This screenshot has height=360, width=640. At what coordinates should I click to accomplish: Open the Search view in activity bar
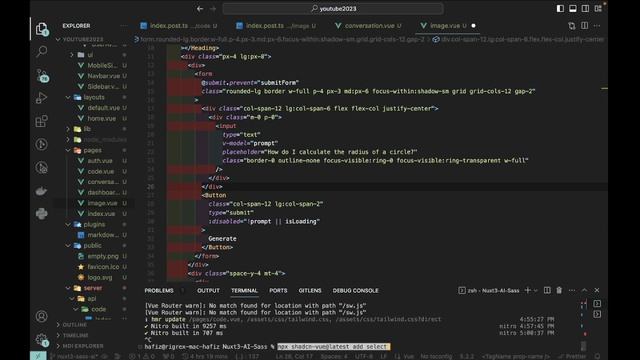tap(42, 51)
